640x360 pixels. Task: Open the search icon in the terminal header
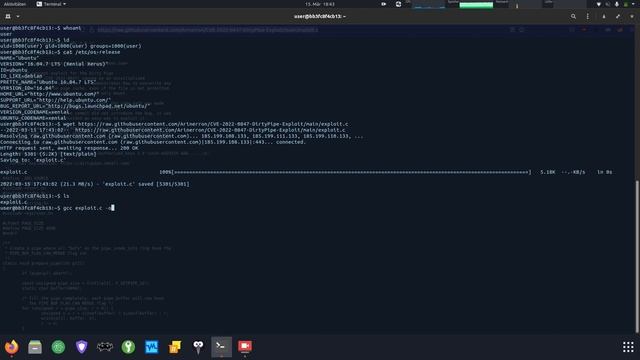tap(573, 16)
